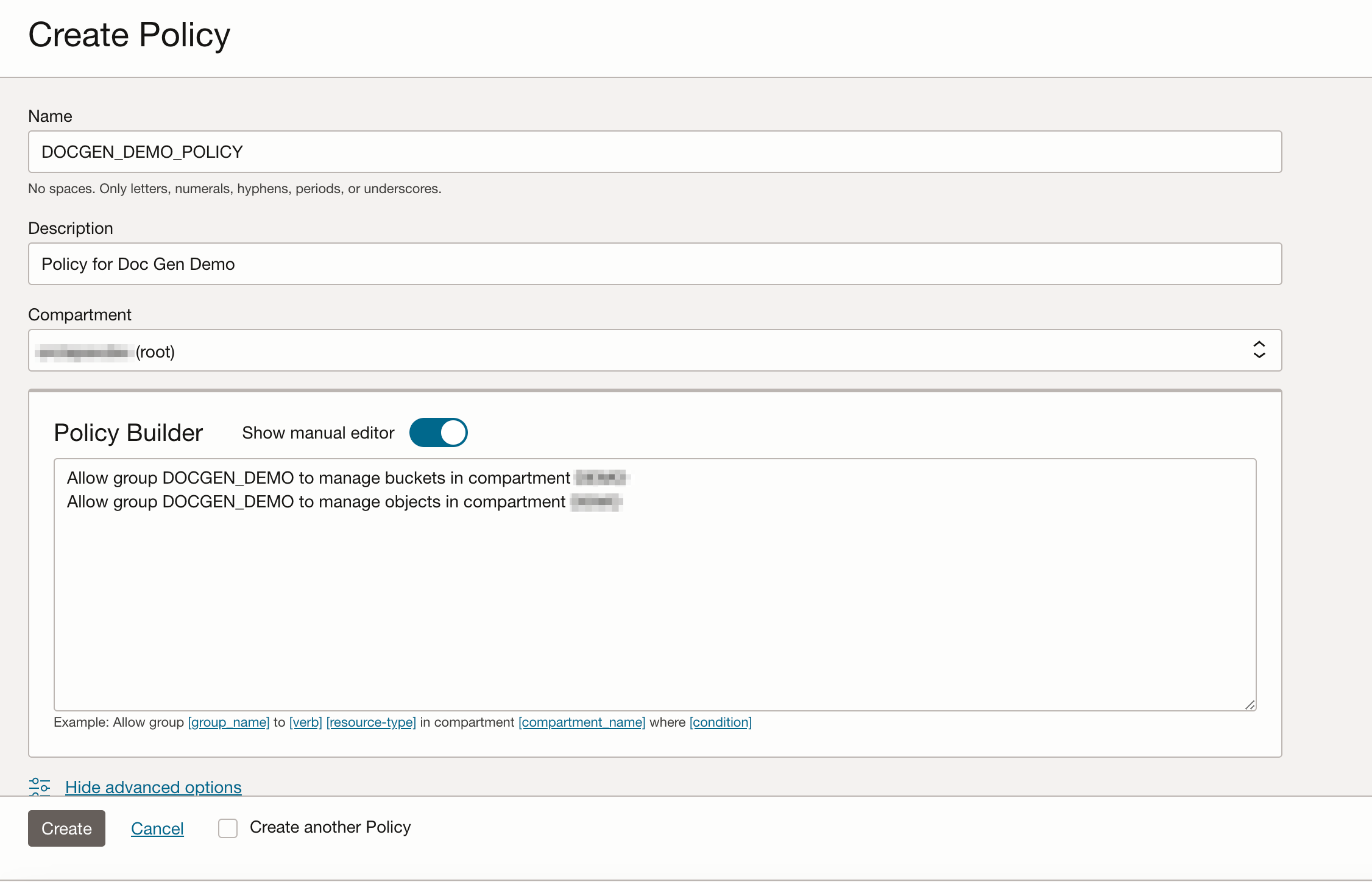Screen dimensions: 1372x882
Task: Click the Cancel link
Action: 157,828
